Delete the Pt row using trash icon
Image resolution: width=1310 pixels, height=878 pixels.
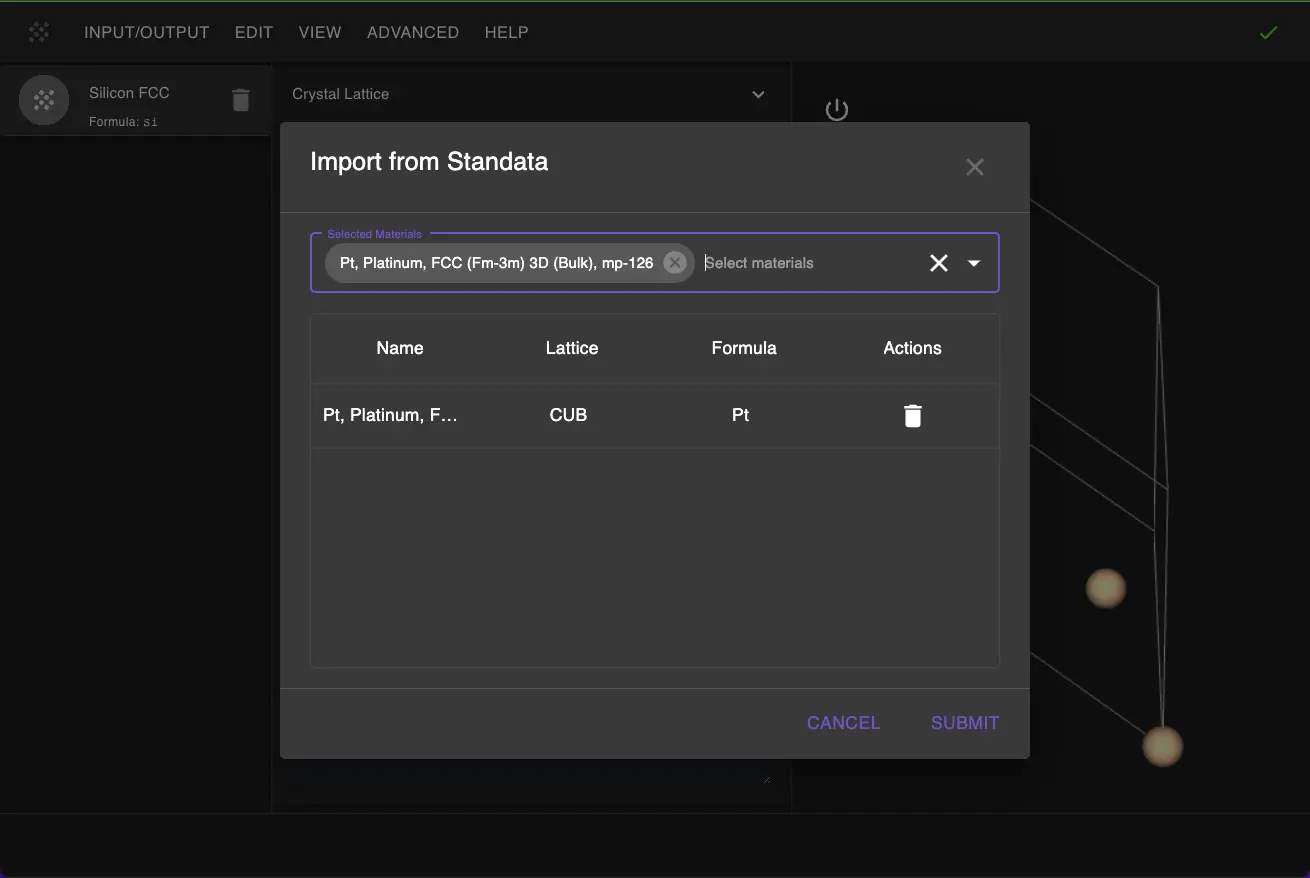click(912, 416)
